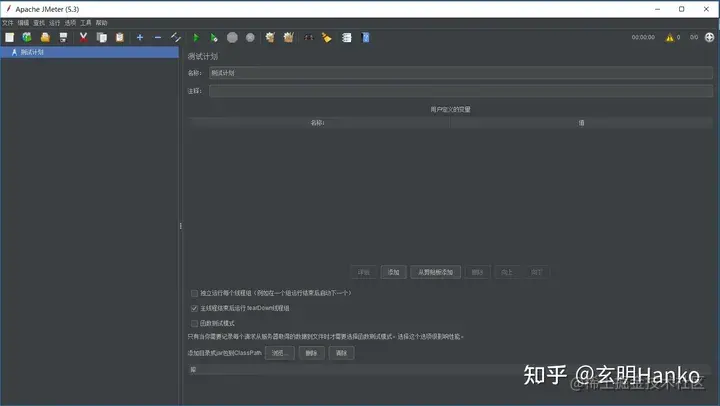
Task: Click the Toggle enable/disable icon
Action: 176,38
